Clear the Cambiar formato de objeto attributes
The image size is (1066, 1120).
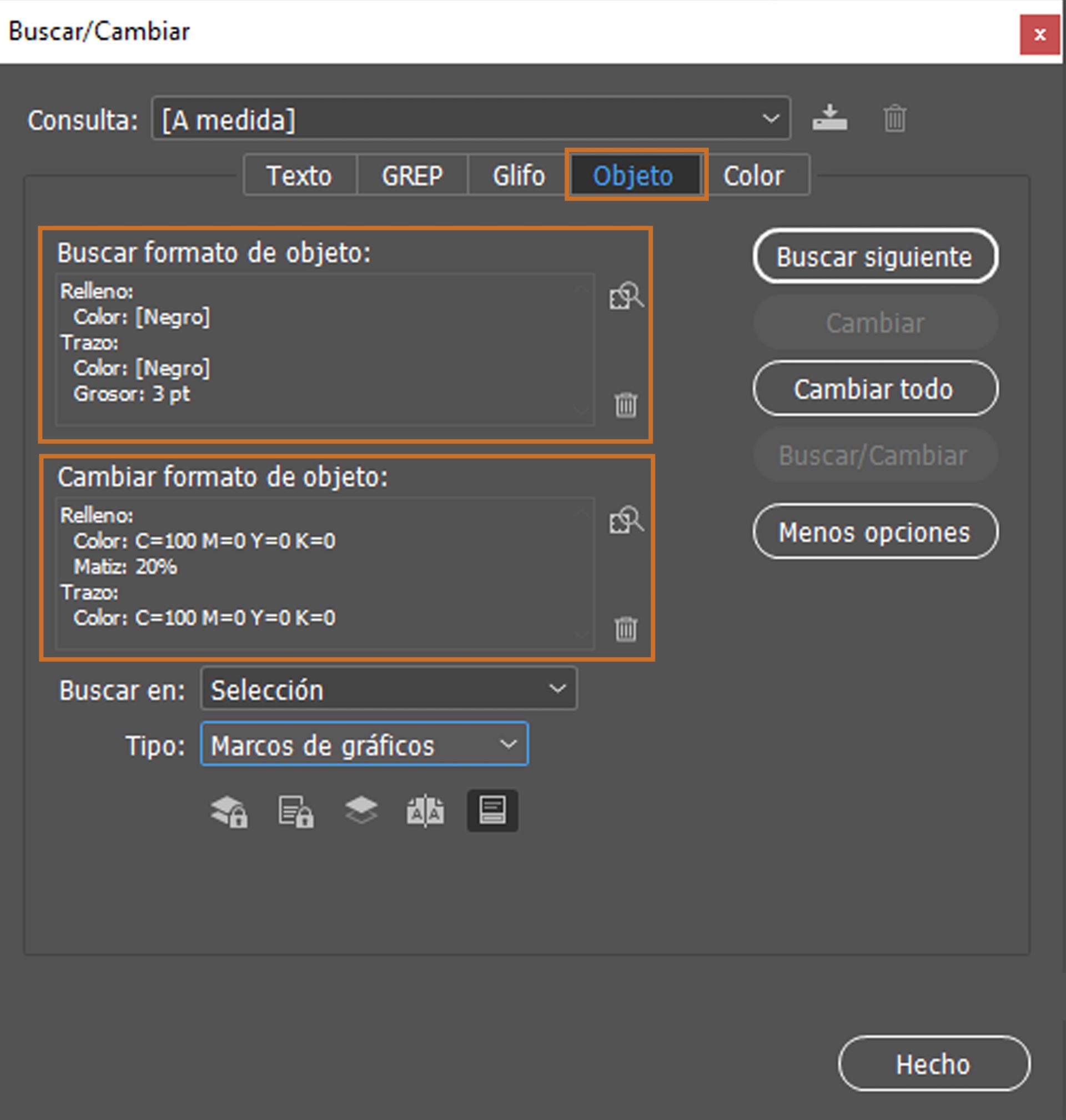click(x=626, y=628)
